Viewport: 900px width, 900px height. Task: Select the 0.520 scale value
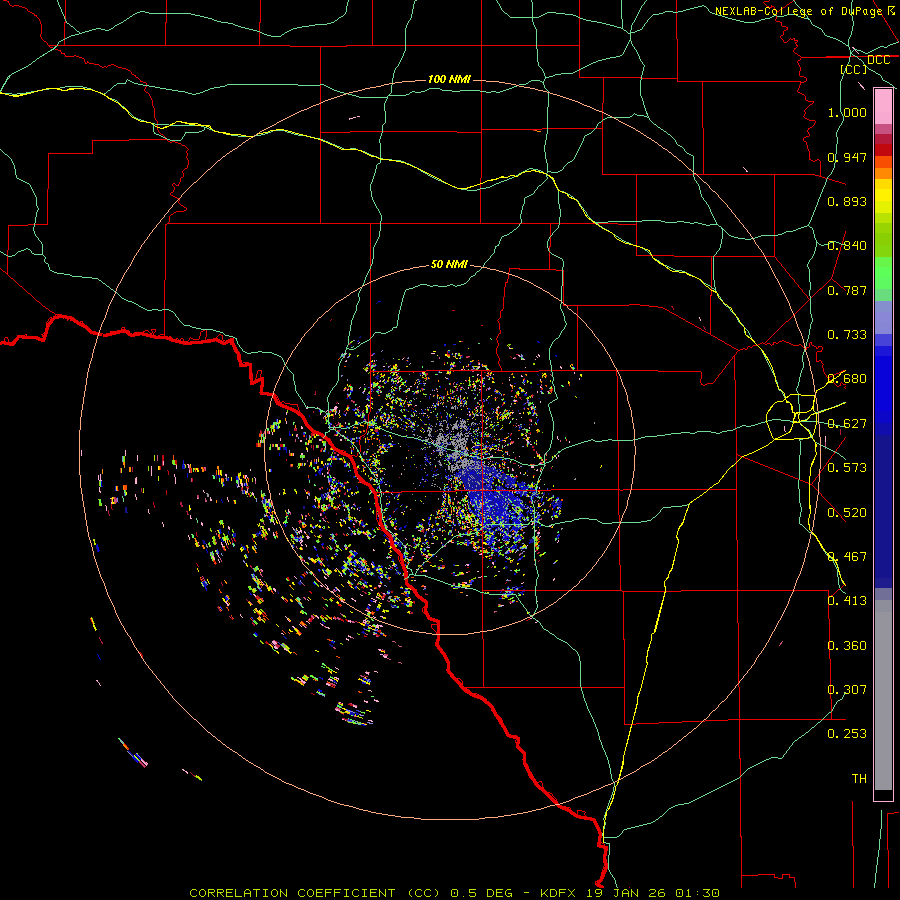click(847, 513)
